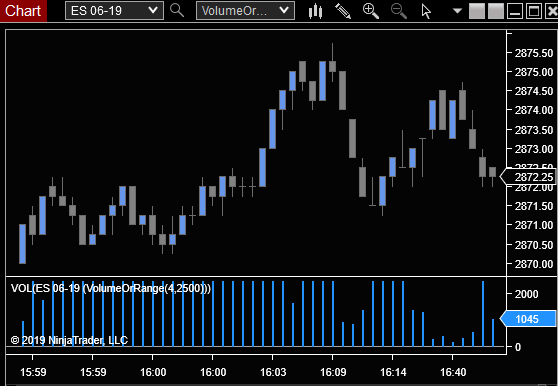
Task: Click the highest candlestick near 2875.50
Action: (x=332, y=63)
